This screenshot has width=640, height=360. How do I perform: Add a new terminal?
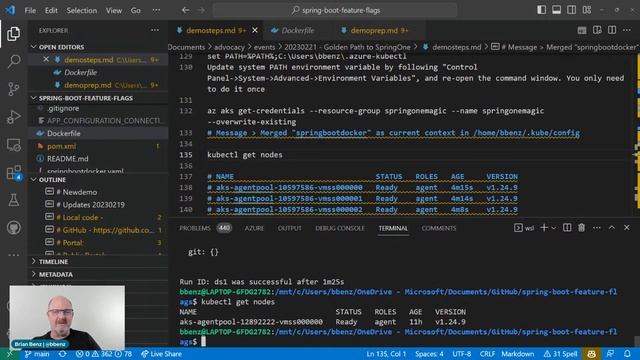pos(544,228)
